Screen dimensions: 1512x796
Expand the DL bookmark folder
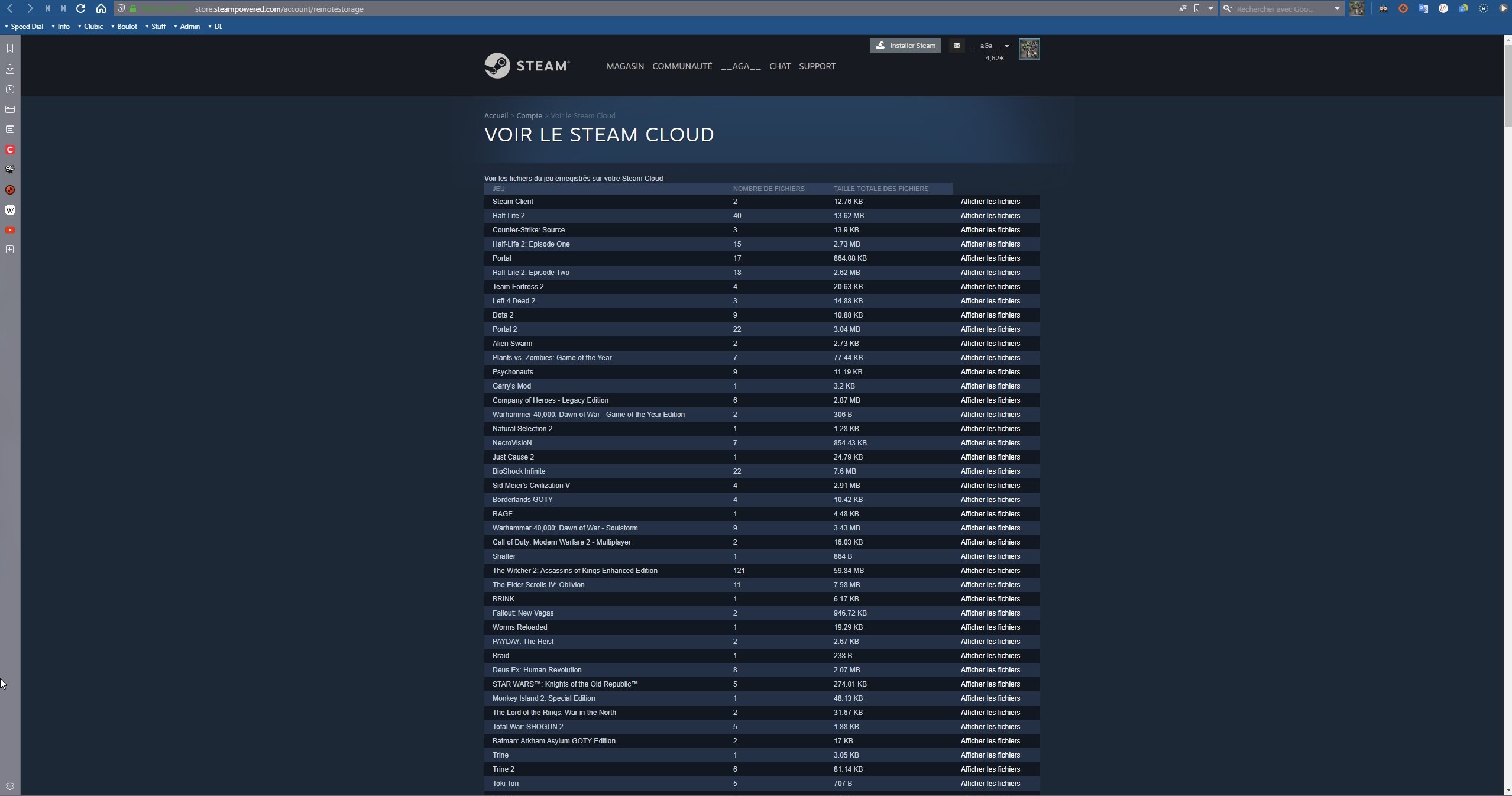[215, 26]
